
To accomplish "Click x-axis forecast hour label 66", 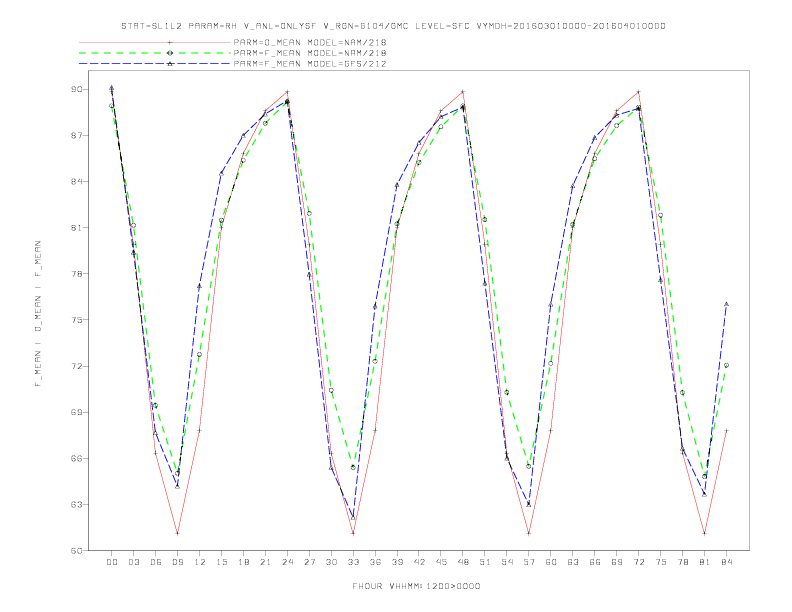I will point(595,562).
